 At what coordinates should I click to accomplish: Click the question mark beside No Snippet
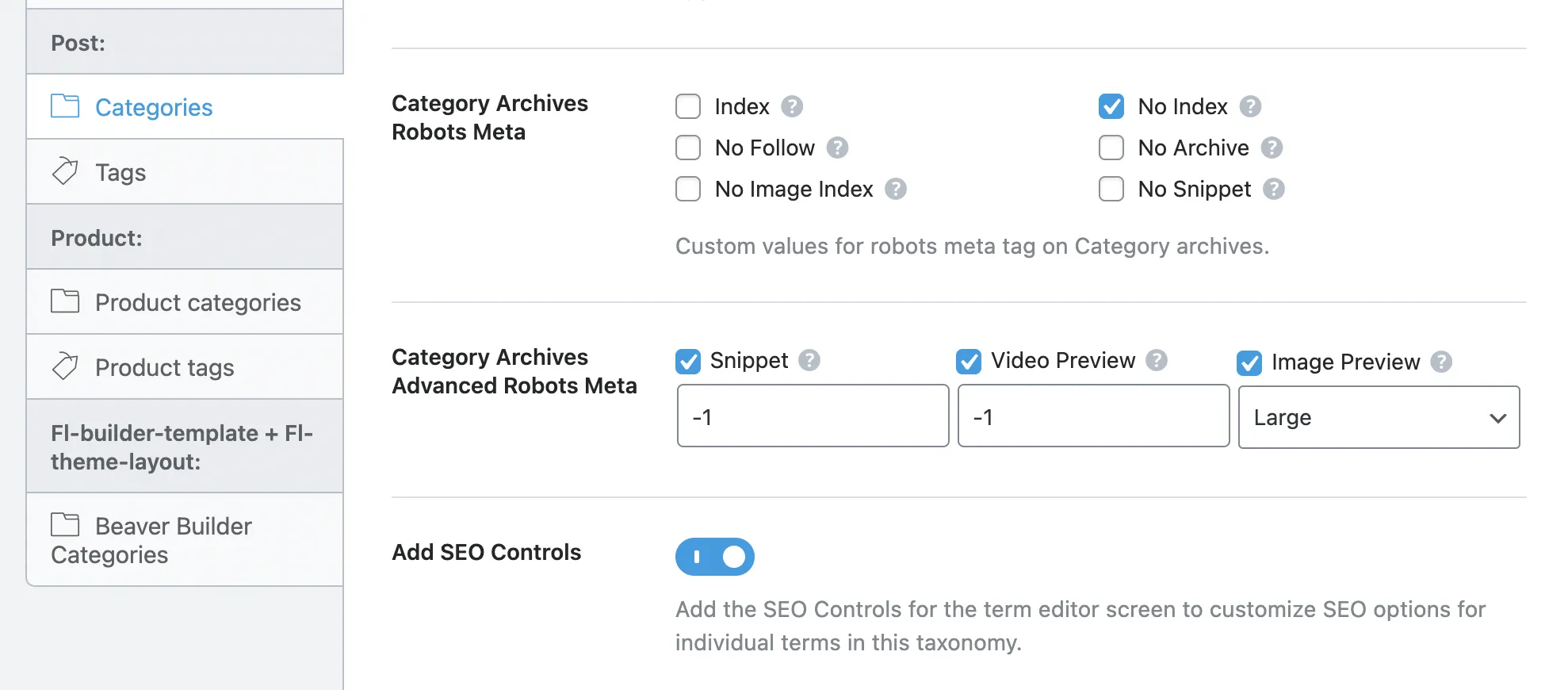click(x=1274, y=189)
